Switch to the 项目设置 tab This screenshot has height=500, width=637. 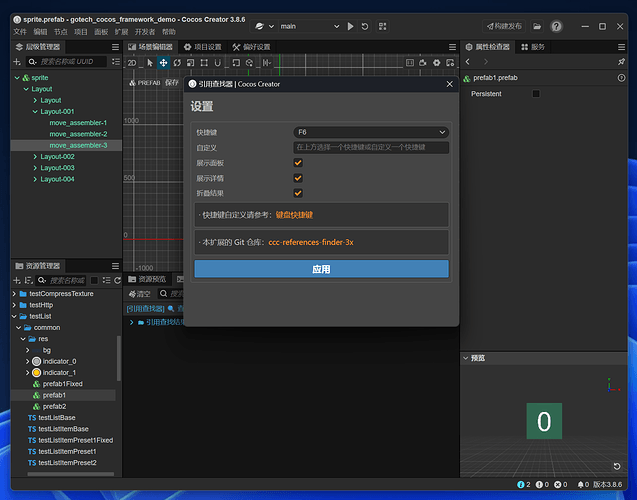pyautogui.click(x=203, y=47)
